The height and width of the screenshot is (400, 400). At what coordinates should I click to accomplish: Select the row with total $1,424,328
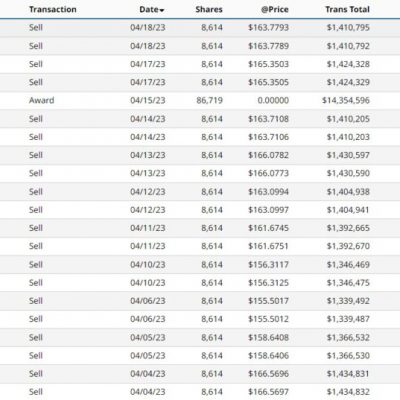click(x=200, y=64)
